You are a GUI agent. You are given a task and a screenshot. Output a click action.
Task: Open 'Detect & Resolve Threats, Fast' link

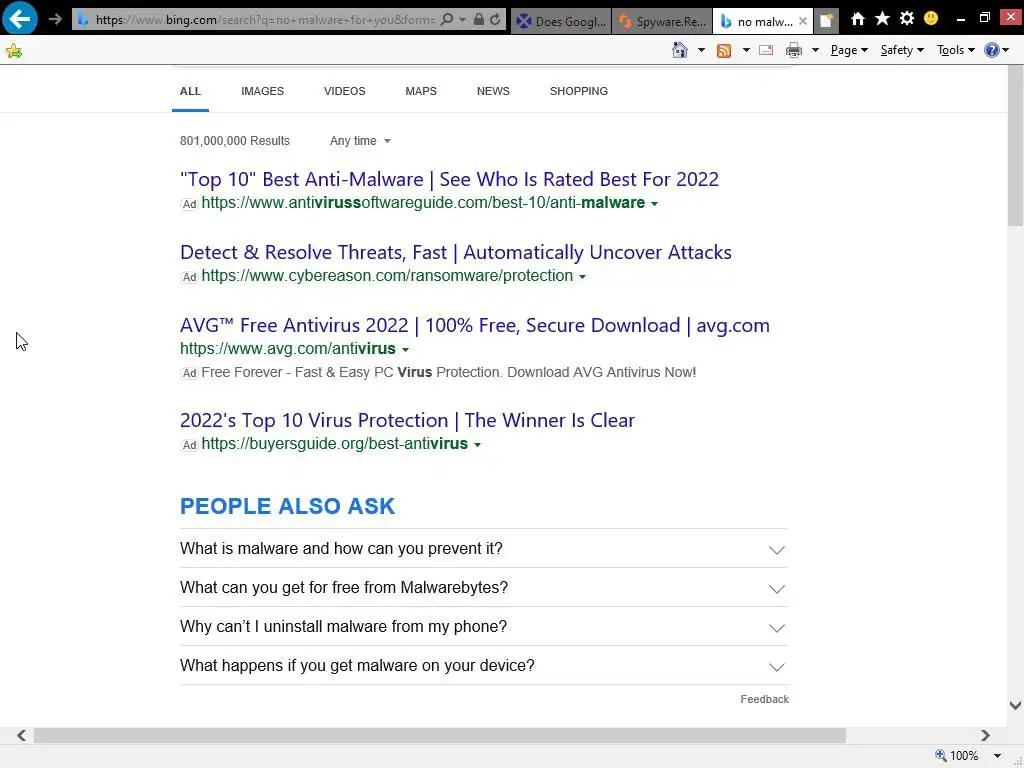456,252
